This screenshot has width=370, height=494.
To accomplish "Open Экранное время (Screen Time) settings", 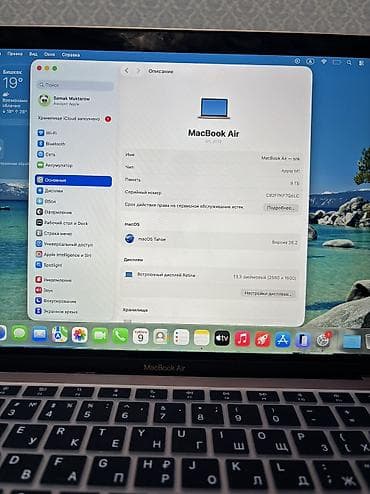I will click(x=56, y=311).
